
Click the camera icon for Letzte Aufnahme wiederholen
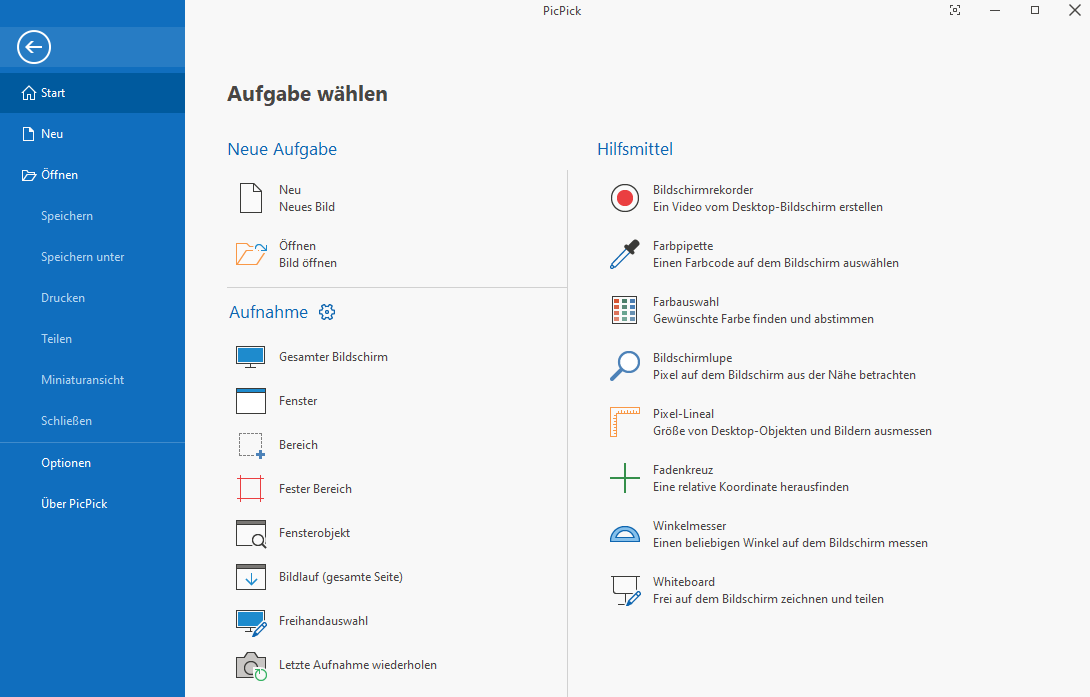pyautogui.click(x=251, y=666)
